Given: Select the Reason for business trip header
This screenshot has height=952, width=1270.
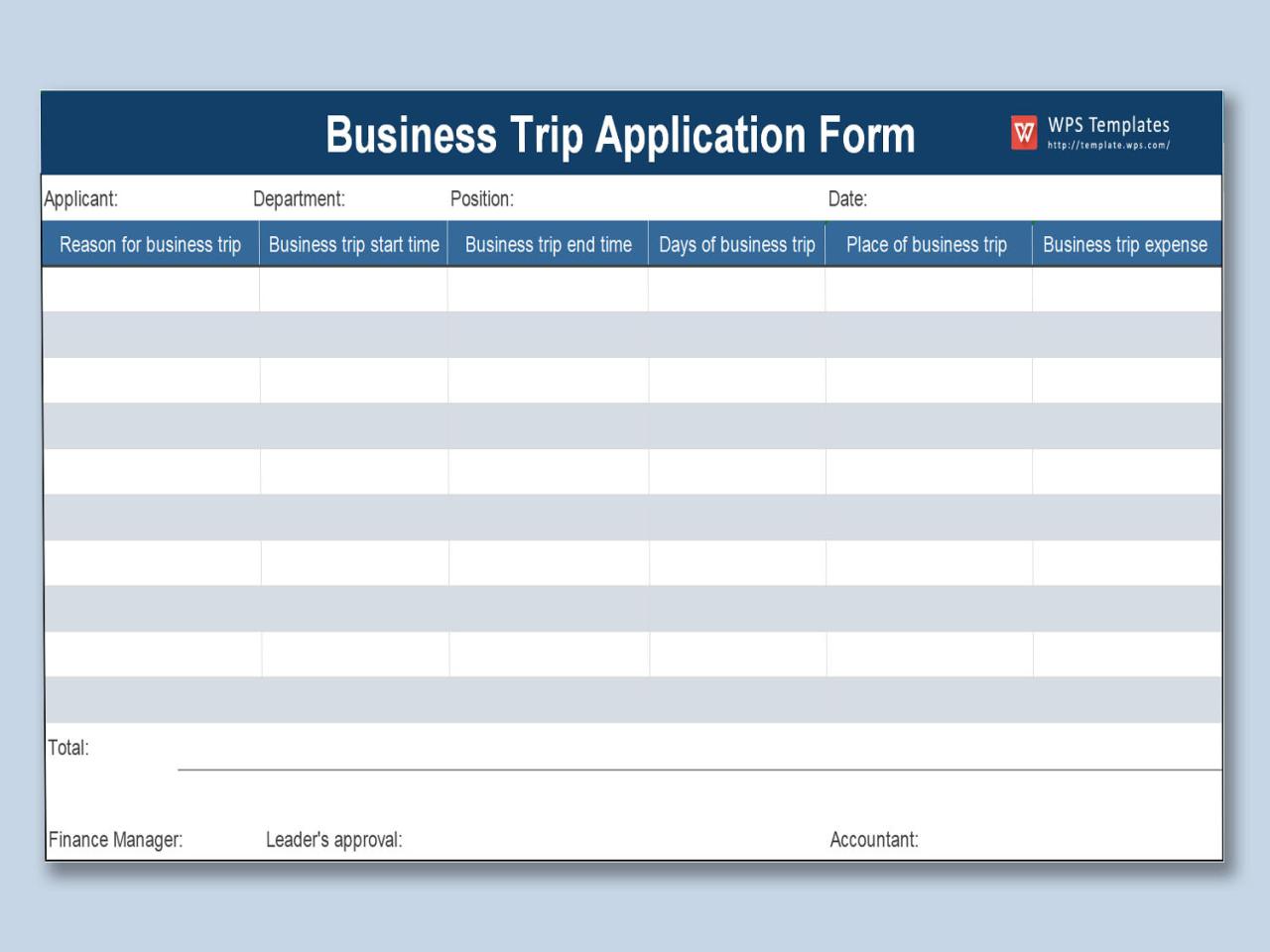Looking at the screenshot, I should tap(150, 244).
